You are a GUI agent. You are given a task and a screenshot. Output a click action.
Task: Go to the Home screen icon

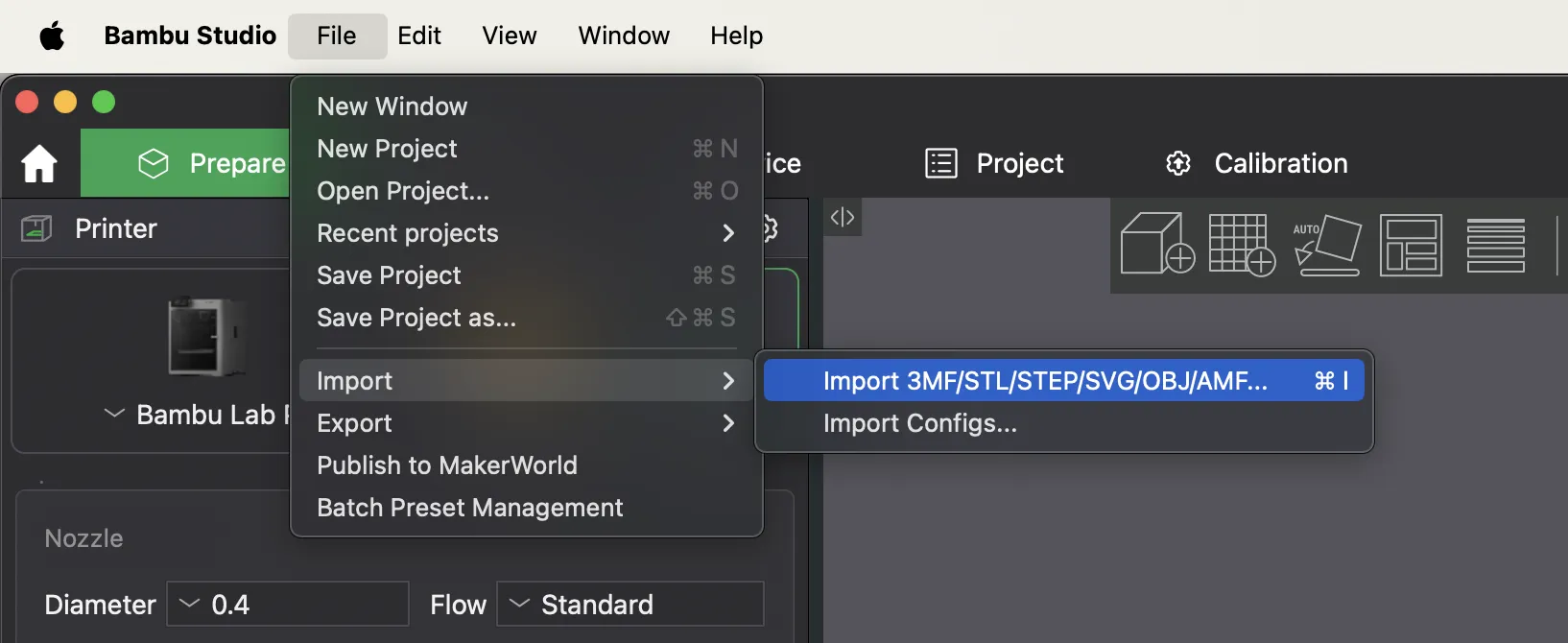[x=39, y=163]
